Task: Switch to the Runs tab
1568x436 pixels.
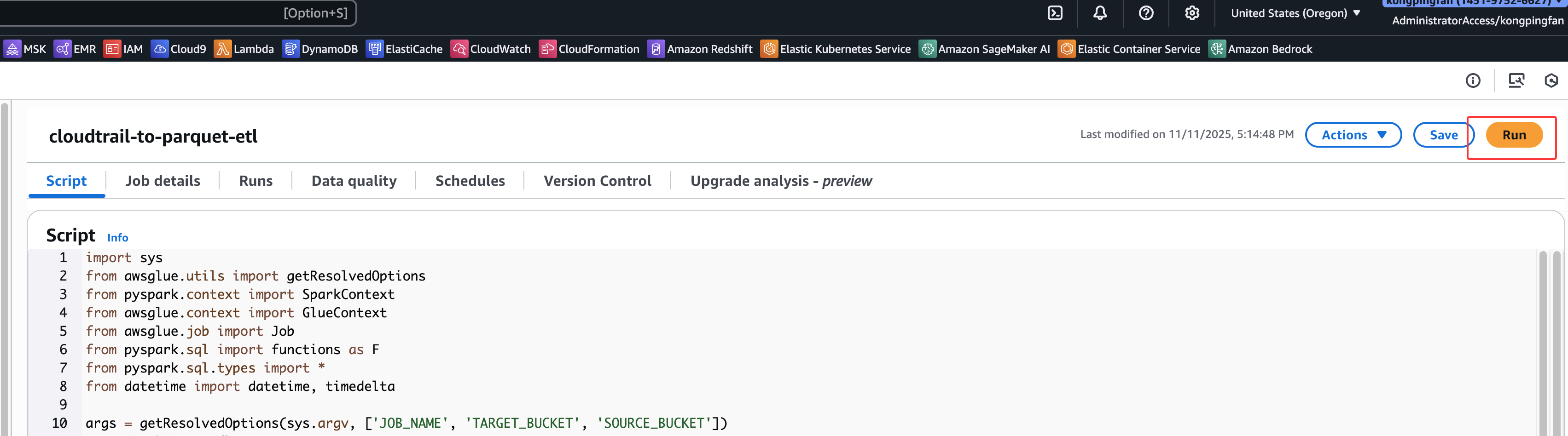Action: [x=256, y=181]
